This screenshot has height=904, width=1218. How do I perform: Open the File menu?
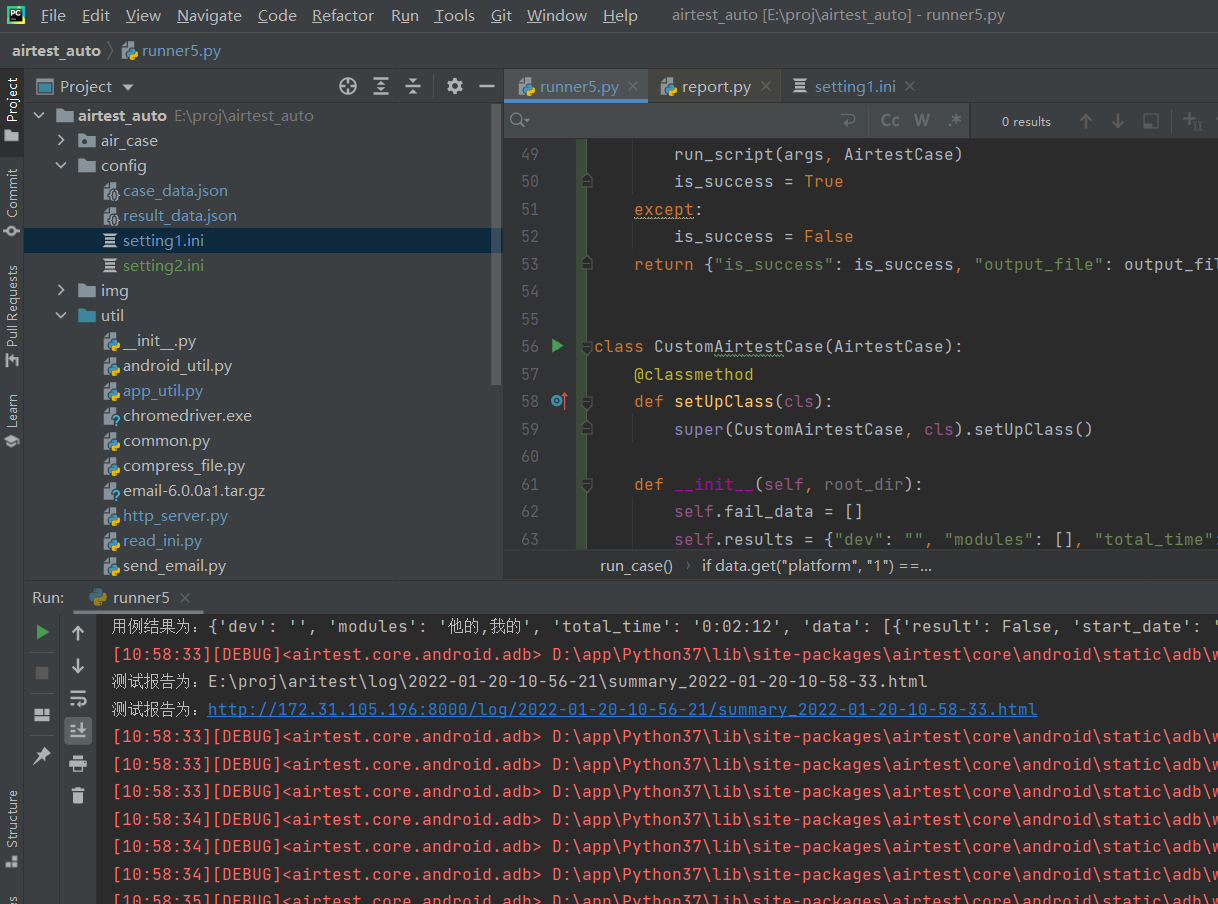(x=53, y=16)
